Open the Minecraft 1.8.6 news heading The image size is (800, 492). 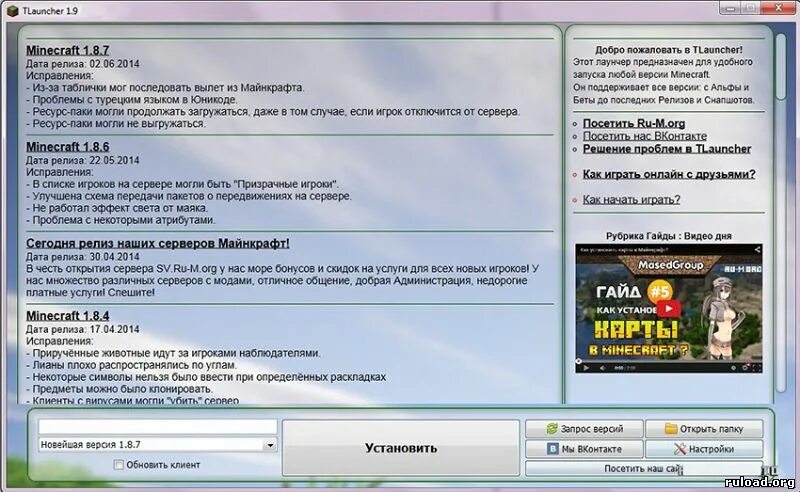click(x=67, y=146)
